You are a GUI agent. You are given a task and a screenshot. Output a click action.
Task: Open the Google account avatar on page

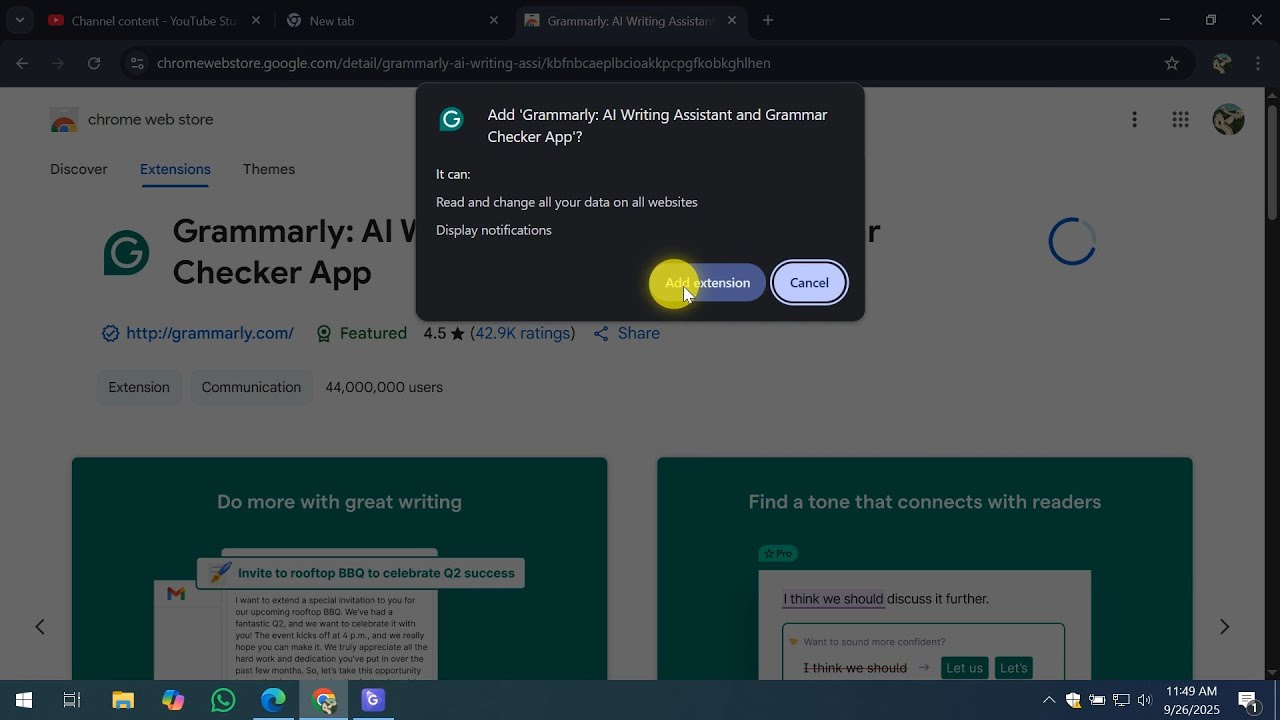coord(1228,120)
